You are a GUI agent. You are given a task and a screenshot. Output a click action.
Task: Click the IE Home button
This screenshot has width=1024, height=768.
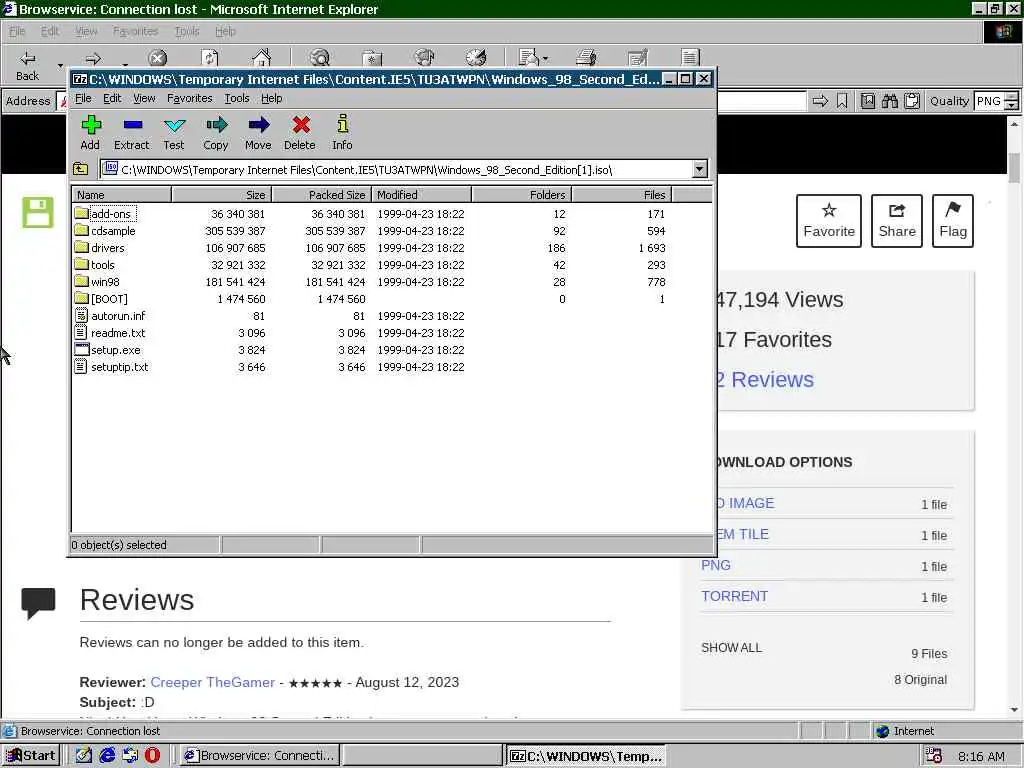(261, 59)
